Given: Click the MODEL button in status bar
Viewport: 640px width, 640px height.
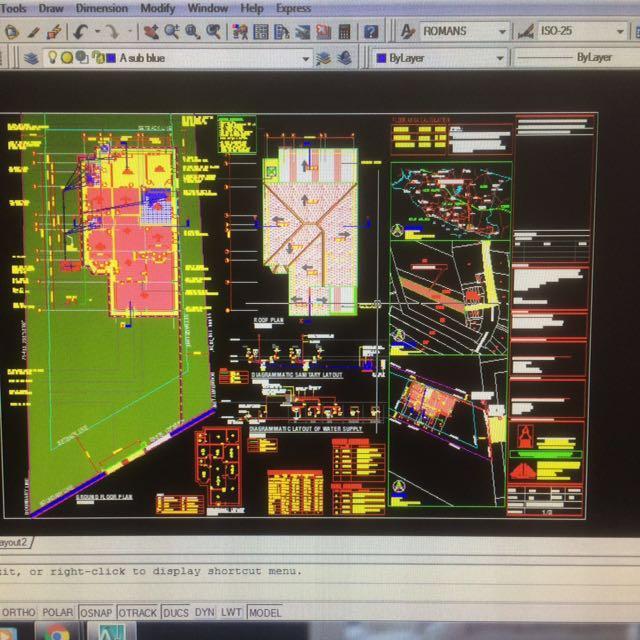Looking at the screenshot, I should coord(265,612).
